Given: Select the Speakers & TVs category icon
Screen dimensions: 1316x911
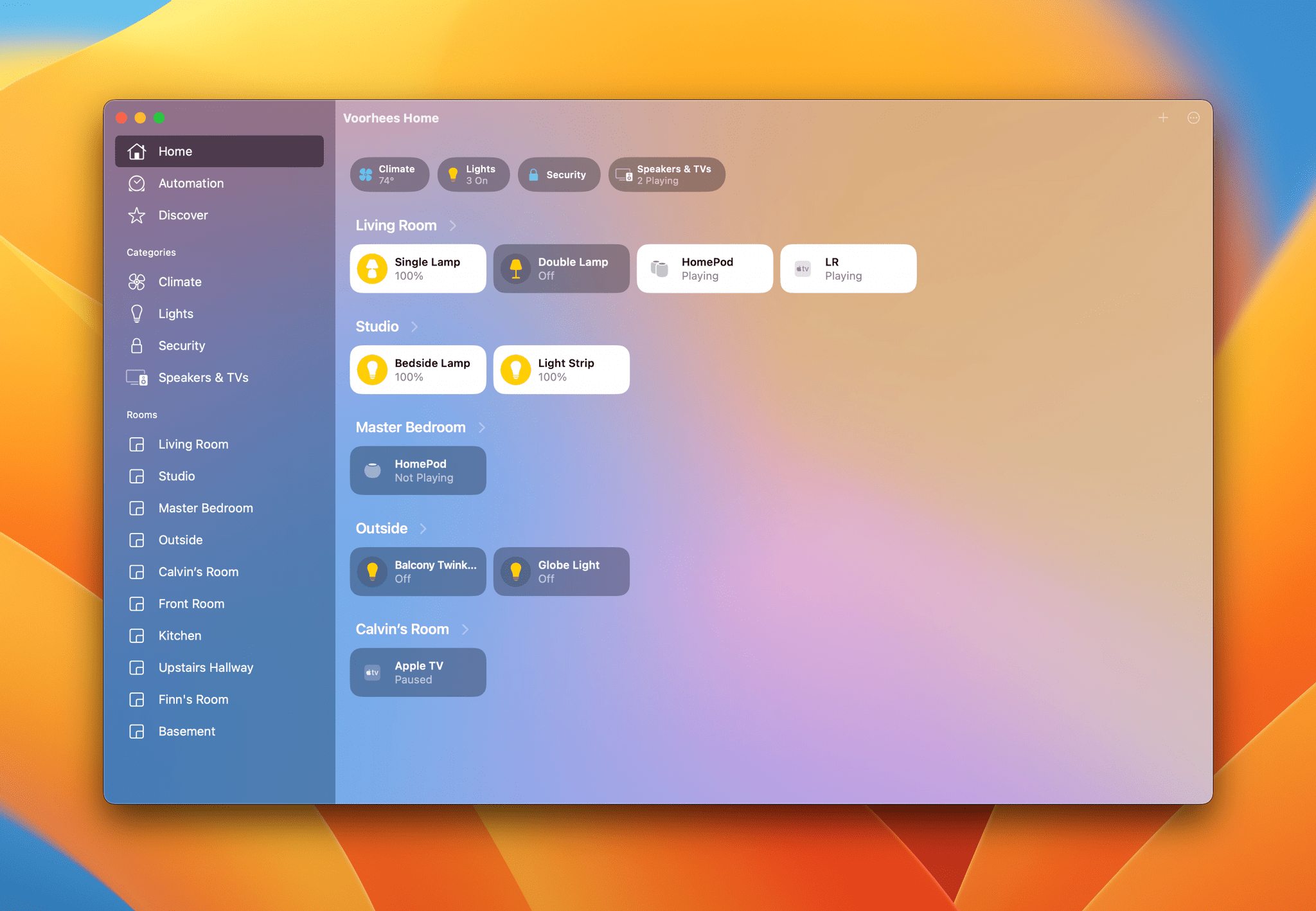Looking at the screenshot, I should pyautogui.click(x=137, y=377).
